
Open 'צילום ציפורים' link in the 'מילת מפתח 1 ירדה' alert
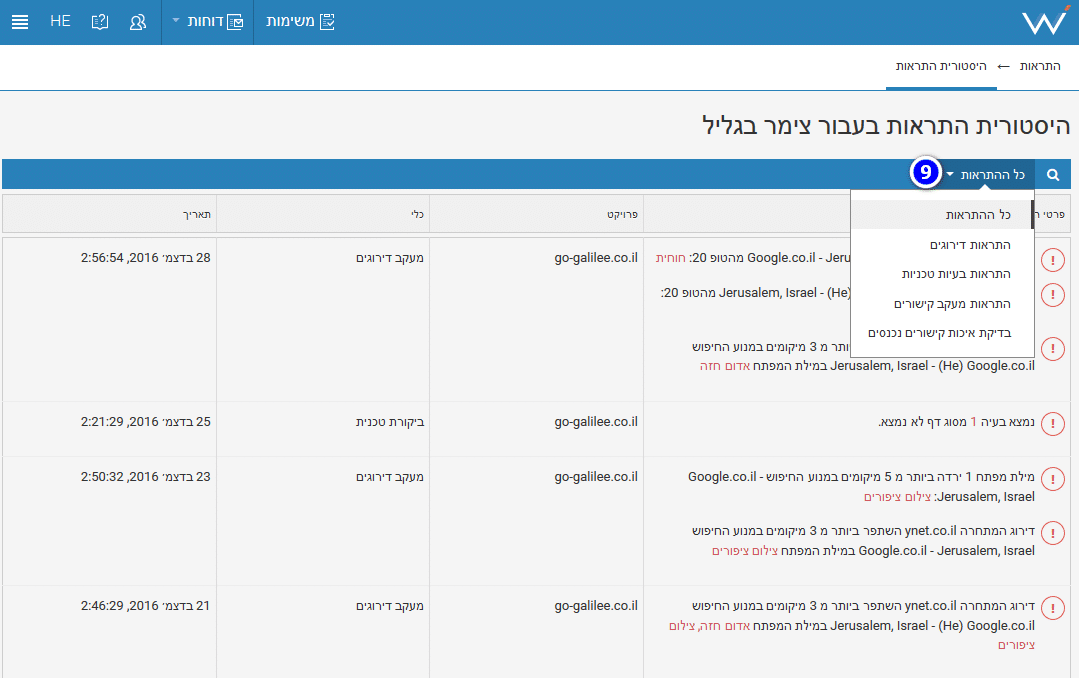[897, 497]
